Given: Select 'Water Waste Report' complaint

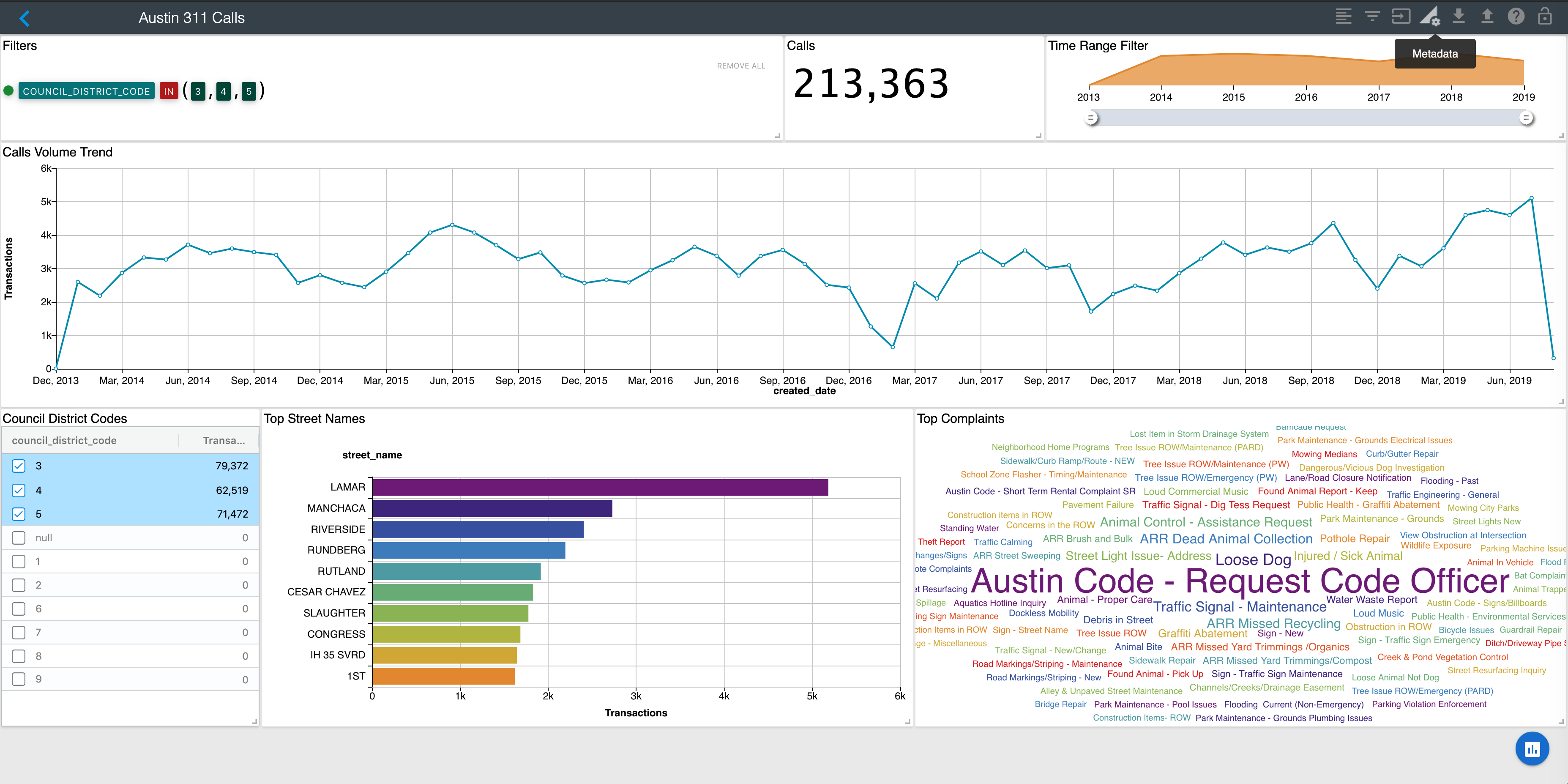Looking at the screenshot, I should 1371,600.
